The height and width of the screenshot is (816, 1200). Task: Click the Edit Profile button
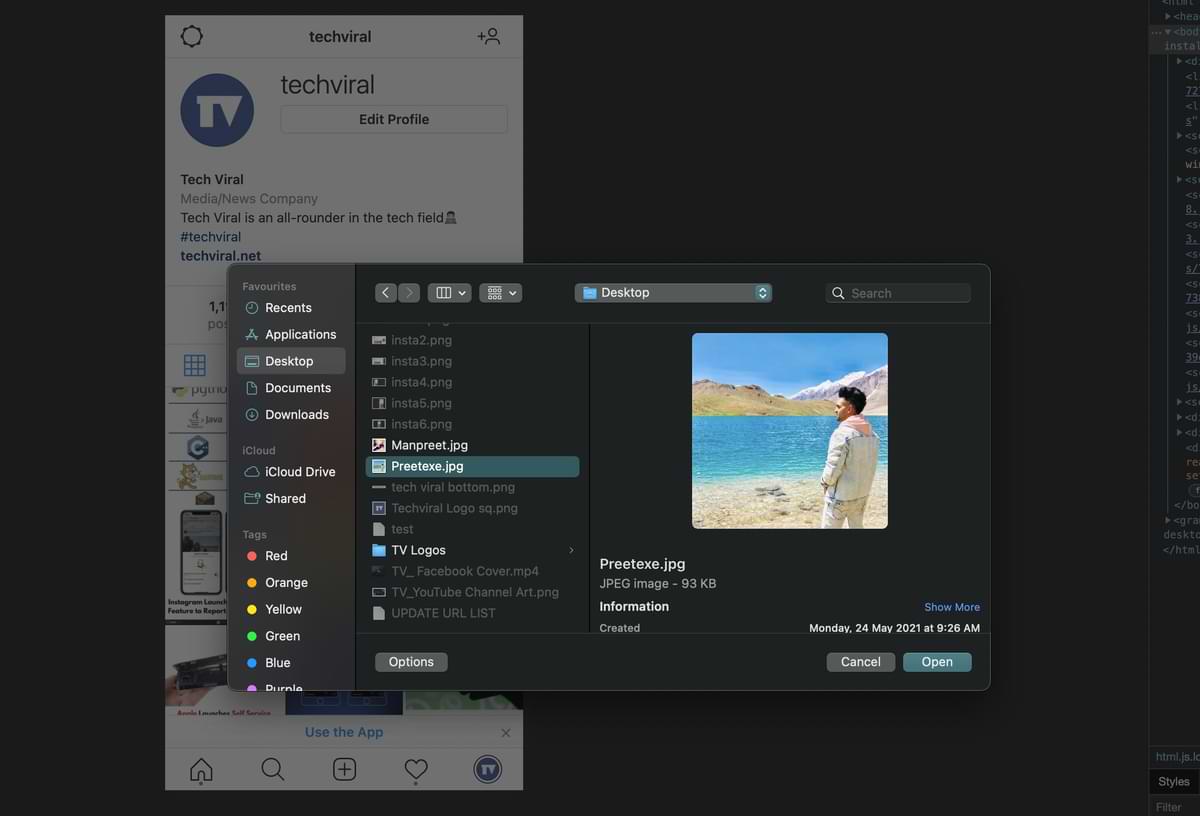394,119
